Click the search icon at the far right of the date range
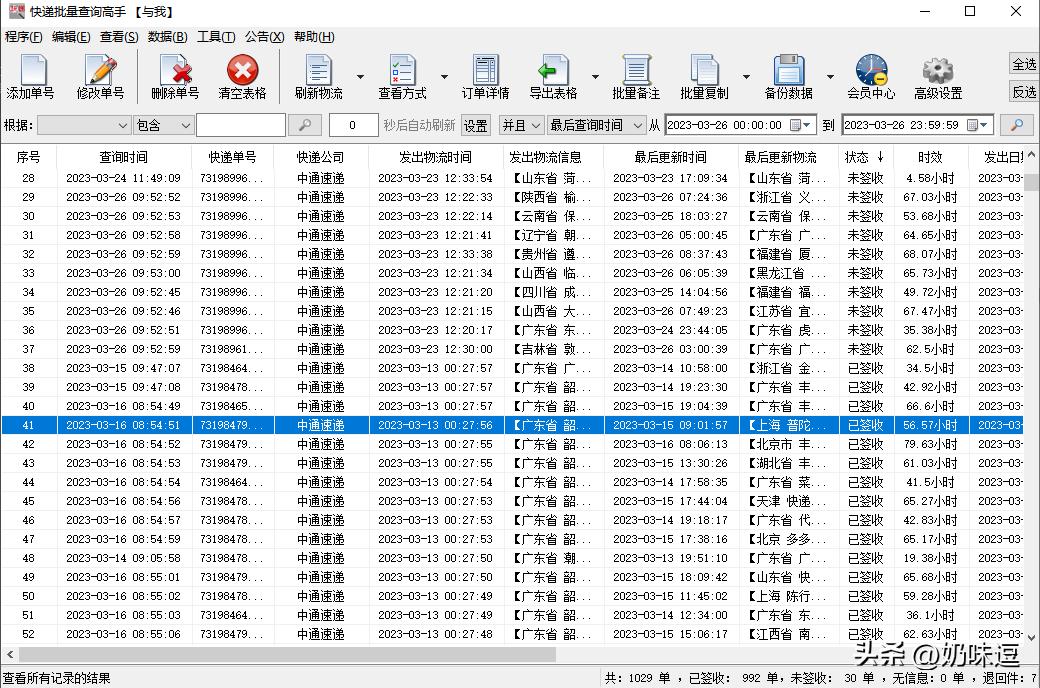 point(1017,125)
